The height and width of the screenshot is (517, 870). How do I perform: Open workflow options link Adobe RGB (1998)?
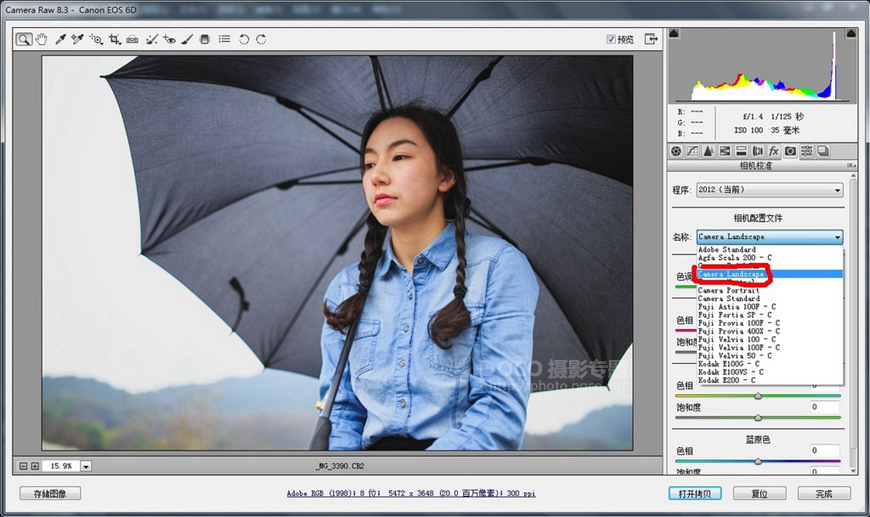411,493
